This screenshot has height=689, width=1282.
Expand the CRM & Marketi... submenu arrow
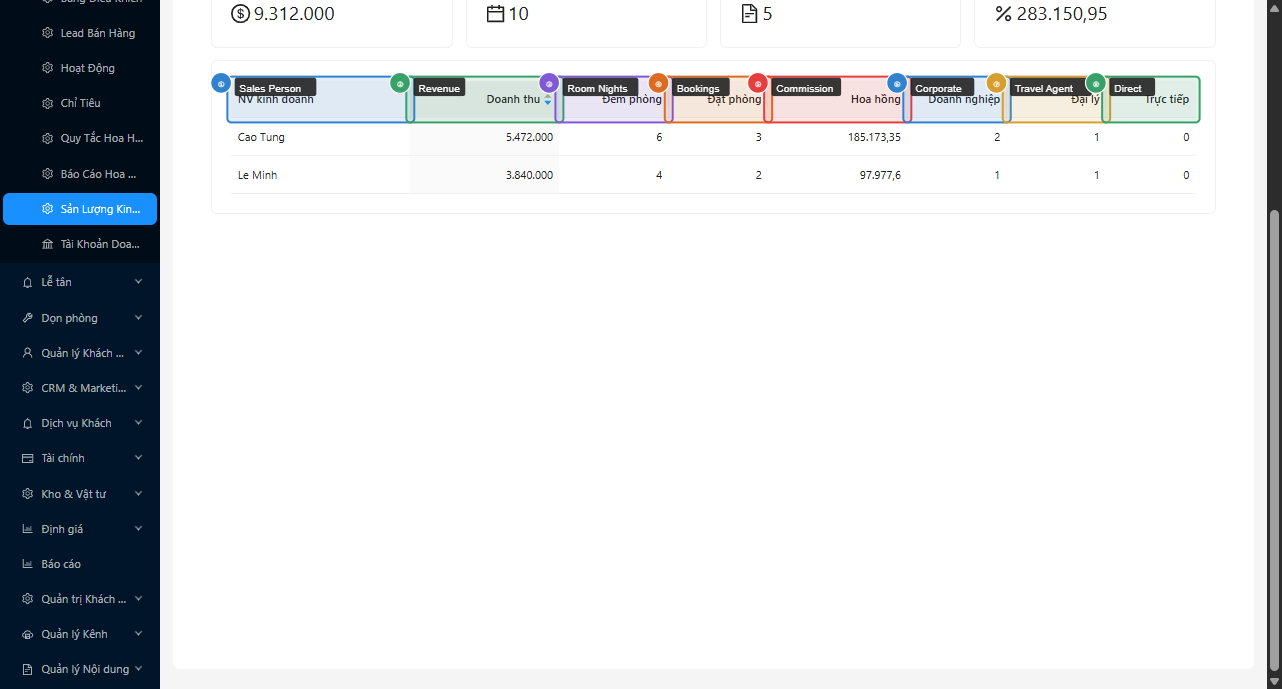click(x=138, y=387)
